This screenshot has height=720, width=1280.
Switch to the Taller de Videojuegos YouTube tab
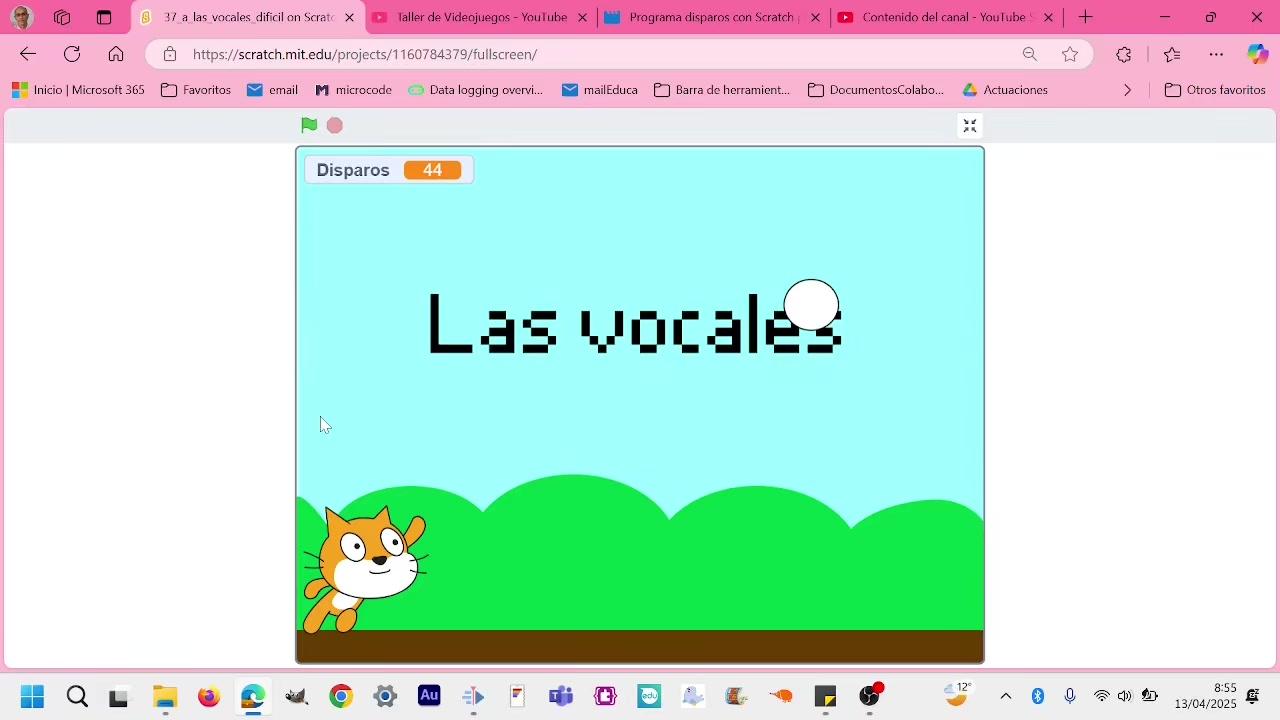click(x=480, y=17)
